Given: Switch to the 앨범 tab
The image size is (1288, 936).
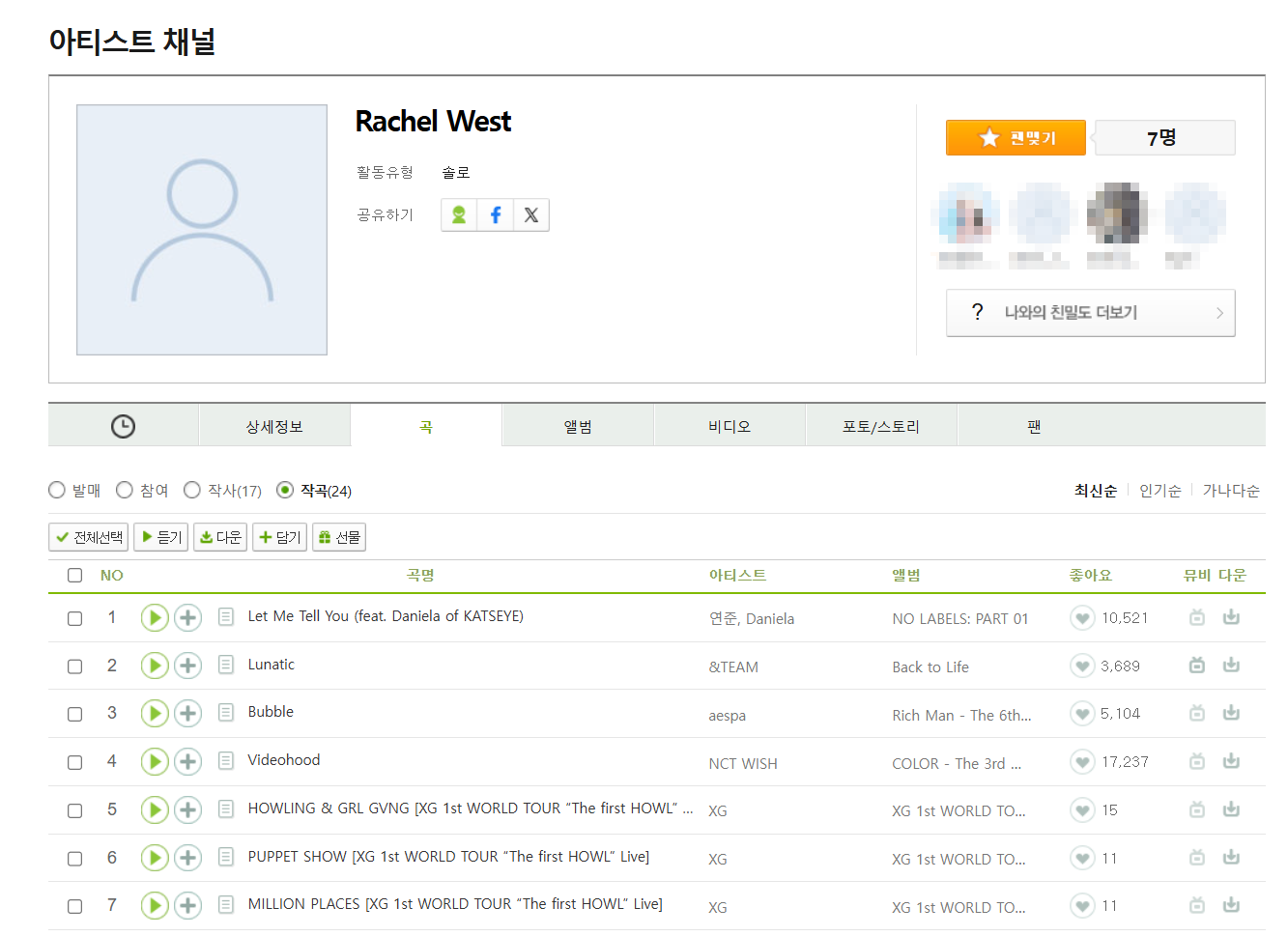Looking at the screenshot, I should tap(578, 426).
